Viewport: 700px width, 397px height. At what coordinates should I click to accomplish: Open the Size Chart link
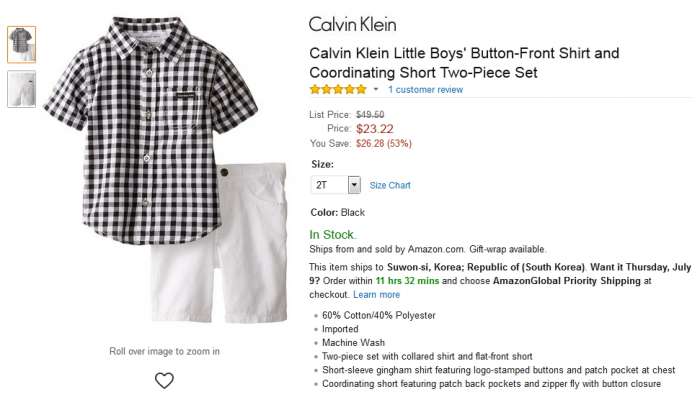click(390, 185)
